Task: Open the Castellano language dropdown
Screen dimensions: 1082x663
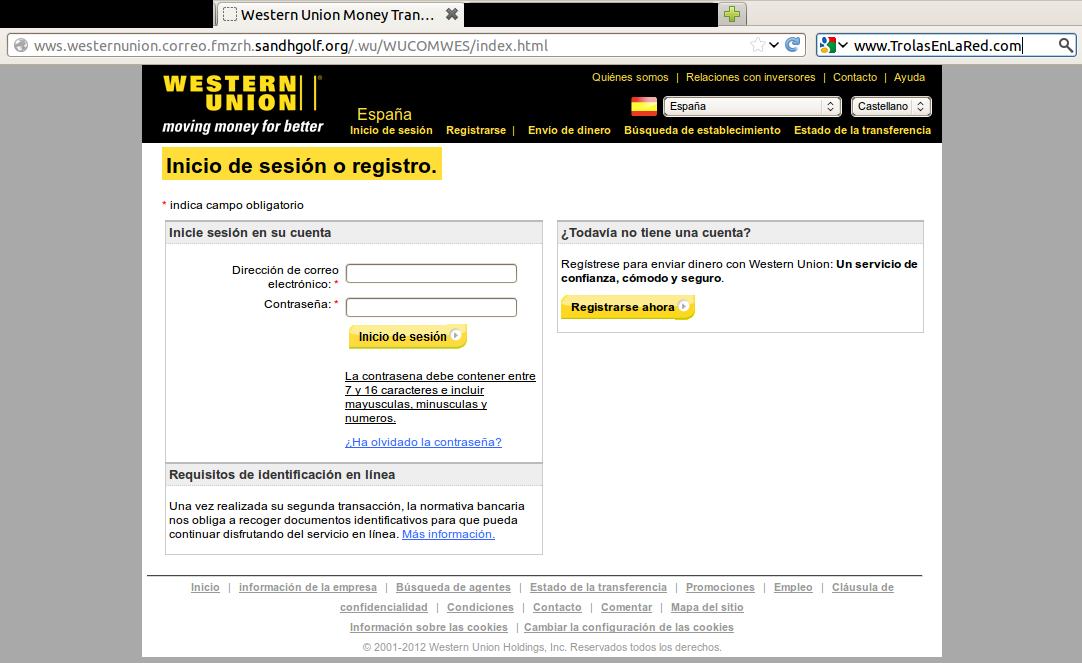Action: click(x=892, y=106)
